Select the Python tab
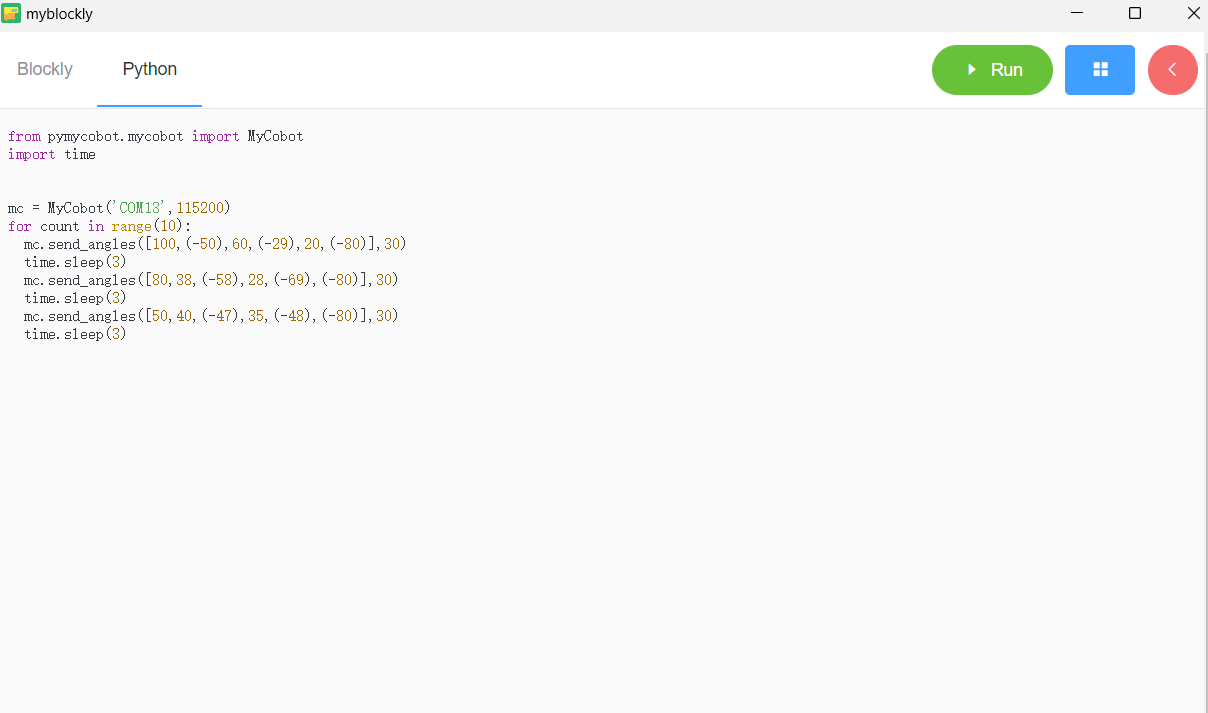 149,69
